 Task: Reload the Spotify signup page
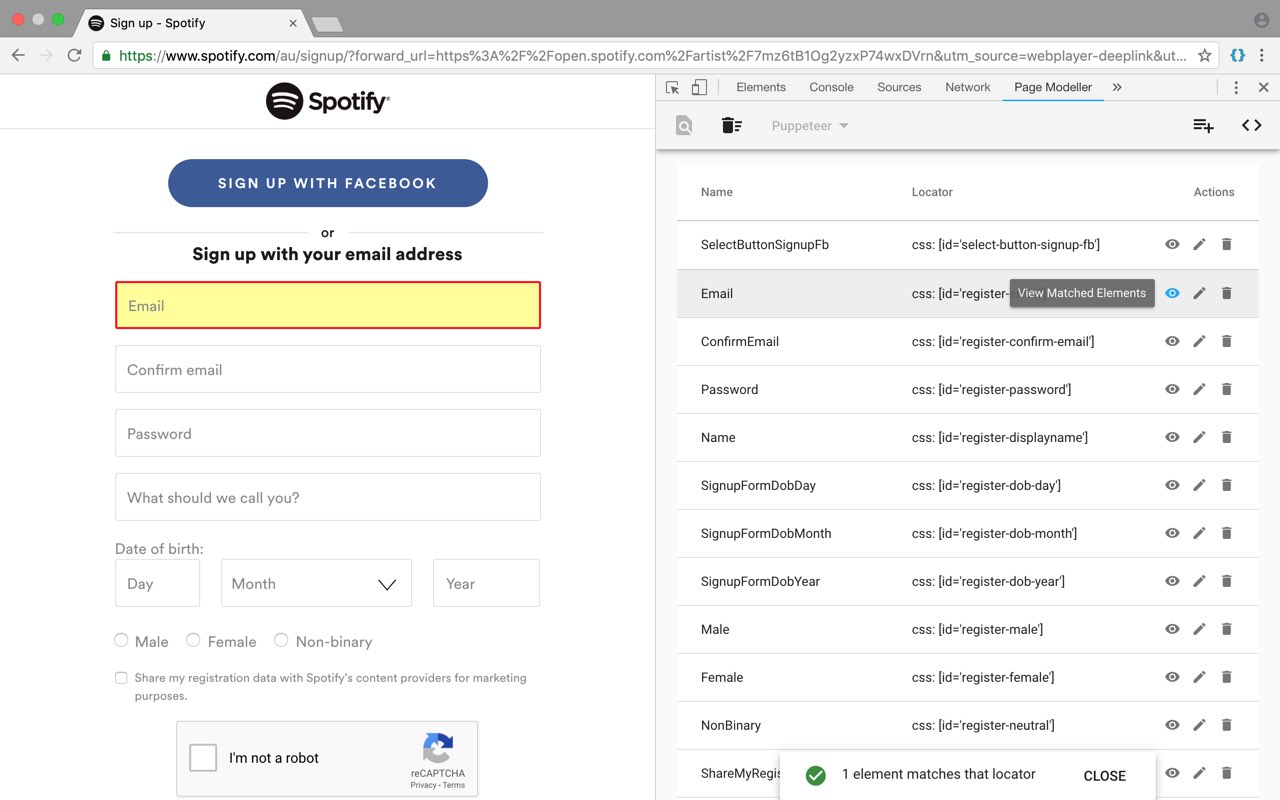click(74, 55)
